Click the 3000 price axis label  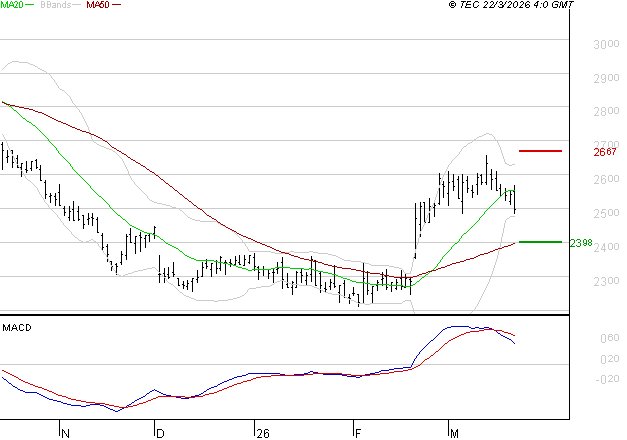[606, 44]
